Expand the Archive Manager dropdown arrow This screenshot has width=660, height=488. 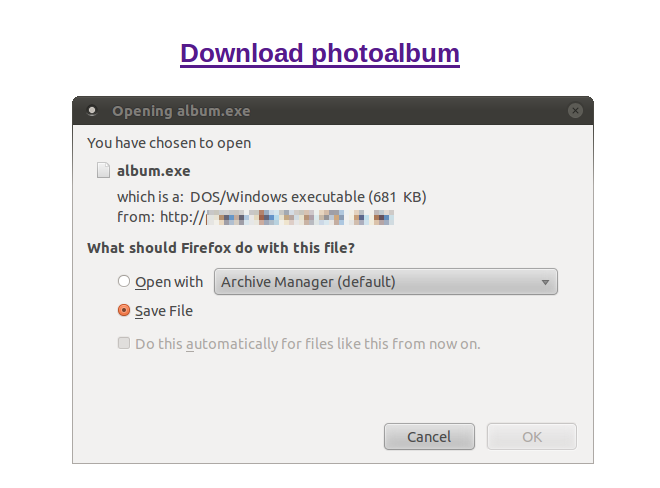pyautogui.click(x=545, y=282)
